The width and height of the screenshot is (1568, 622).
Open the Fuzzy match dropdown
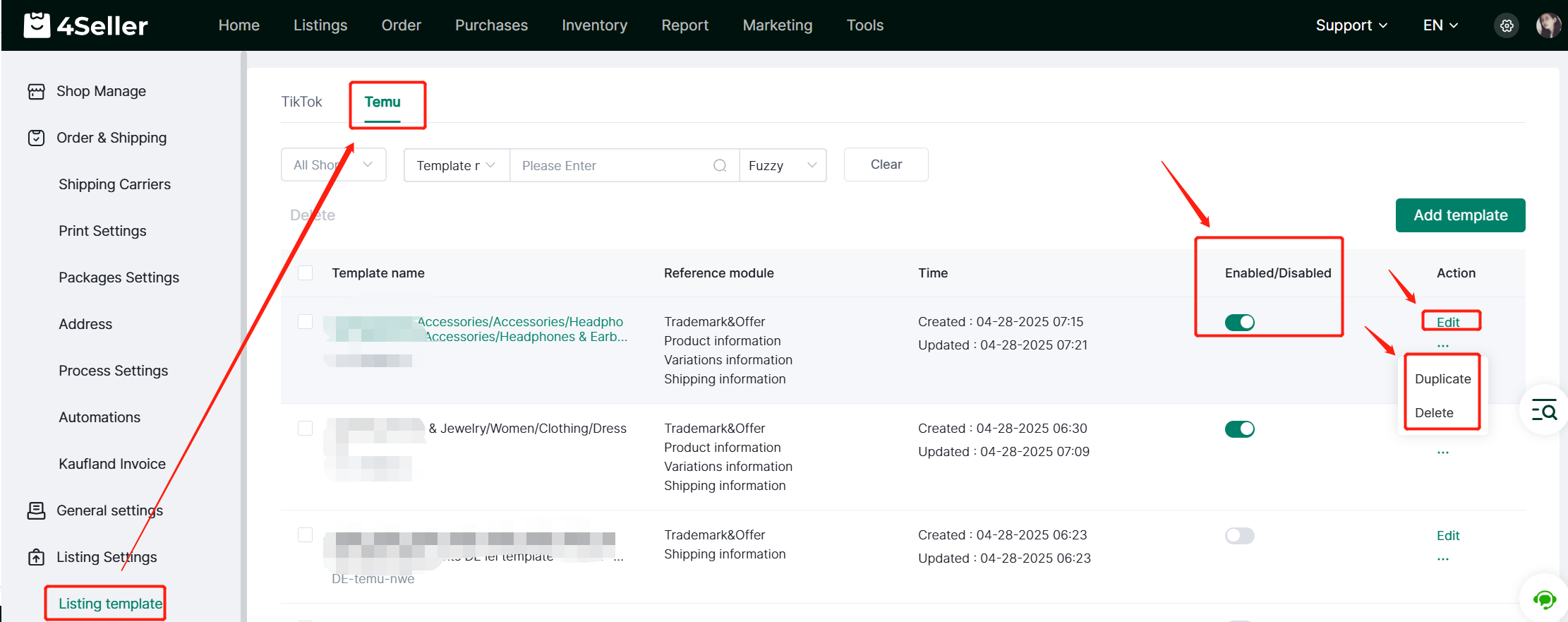pyautogui.click(x=783, y=165)
